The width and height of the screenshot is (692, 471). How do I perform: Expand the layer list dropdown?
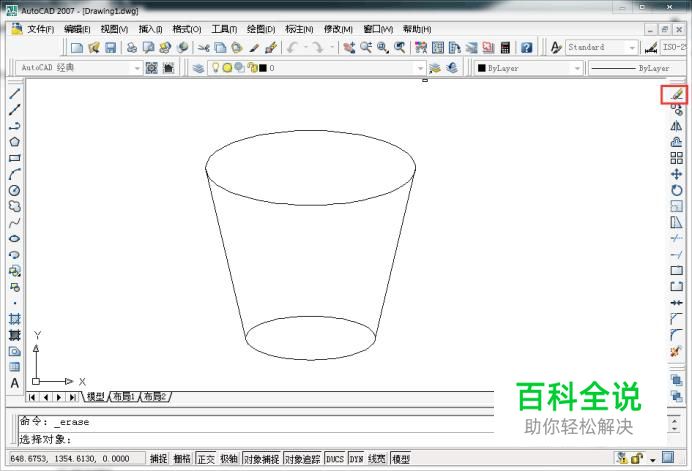[x=420, y=68]
